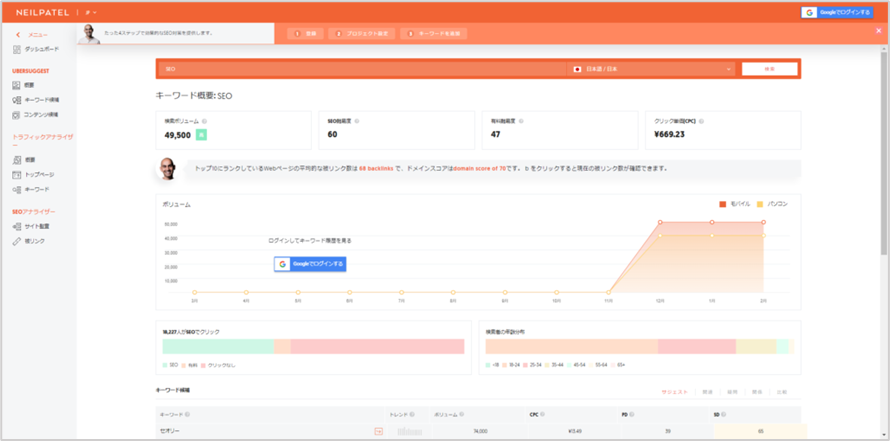Image resolution: width=890 pixels, height=441 pixels.
Task: Select the 関係 tab
Action: [x=757, y=392]
